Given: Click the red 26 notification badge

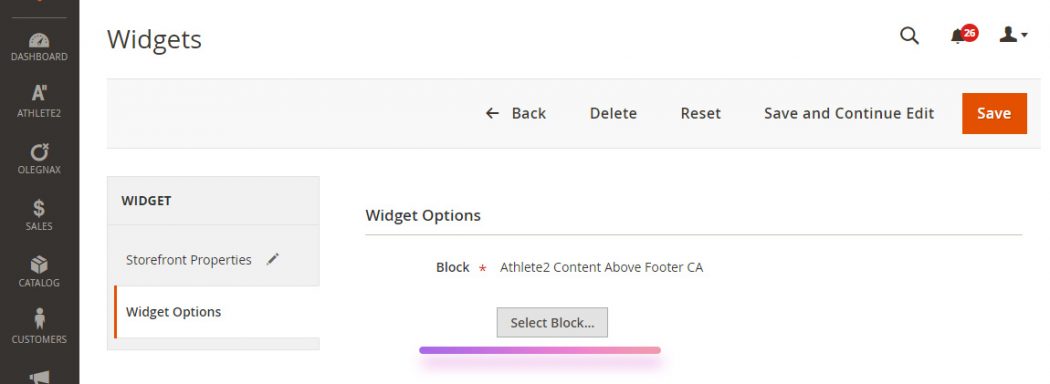Looking at the screenshot, I should [969, 33].
